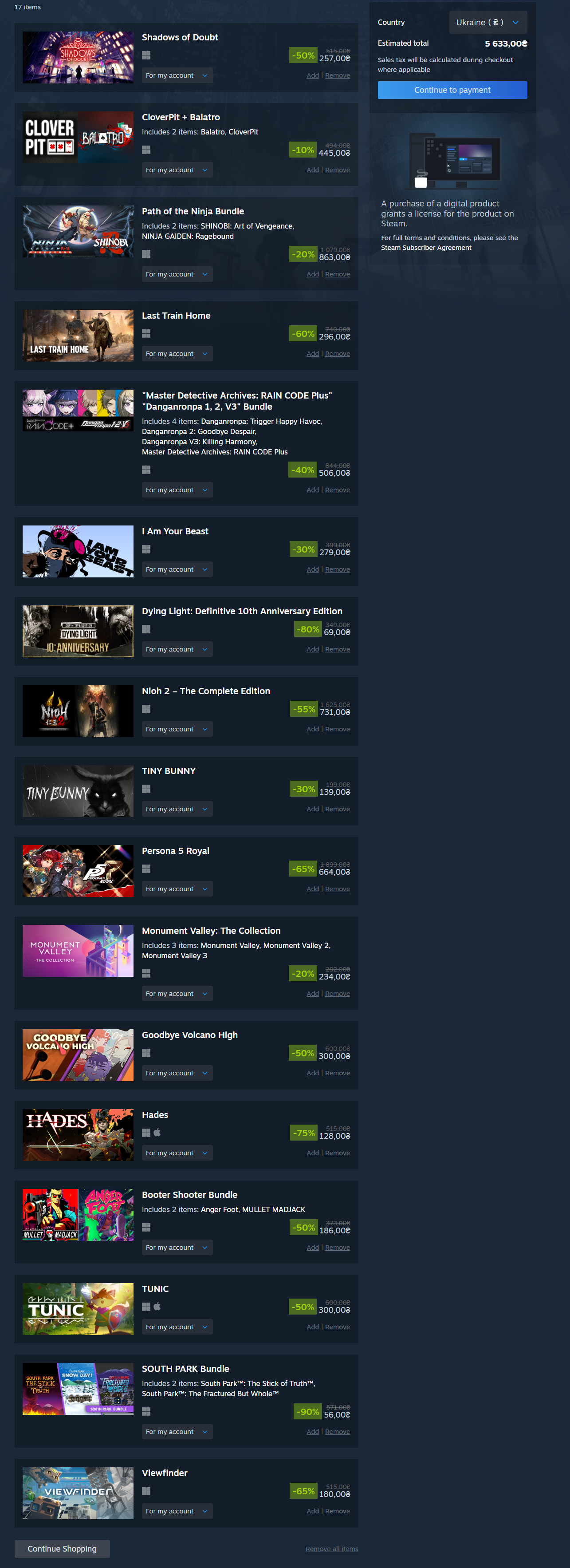Open the Hades game thumbnail
Screen dimensions: 570x1568
click(x=78, y=1134)
